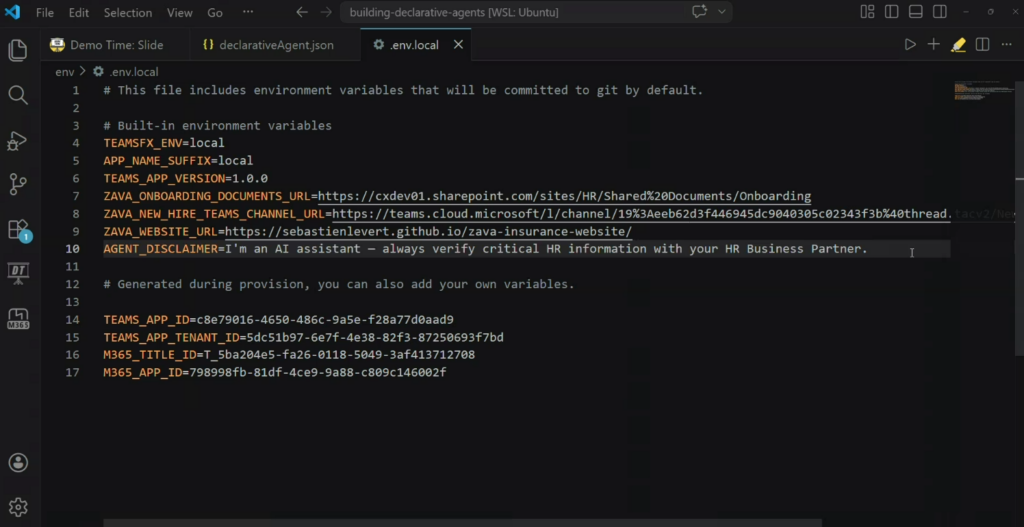Open the Demo Time presentation panel
This screenshot has width=1024, height=527.
point(17,272)
